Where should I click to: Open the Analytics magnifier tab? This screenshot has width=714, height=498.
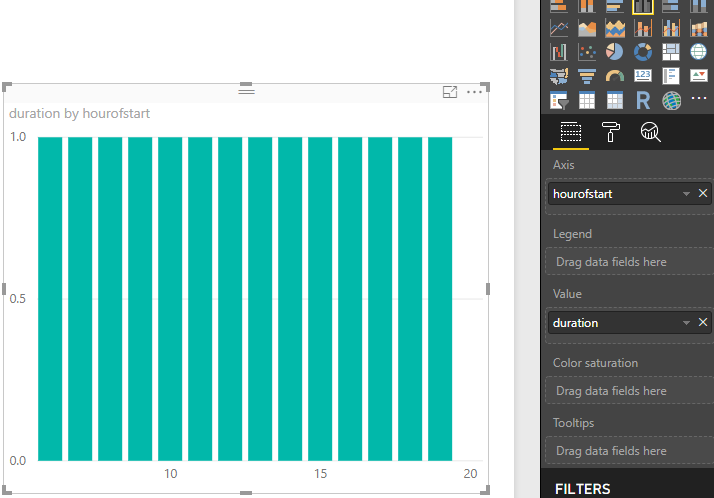coord(650,132)
